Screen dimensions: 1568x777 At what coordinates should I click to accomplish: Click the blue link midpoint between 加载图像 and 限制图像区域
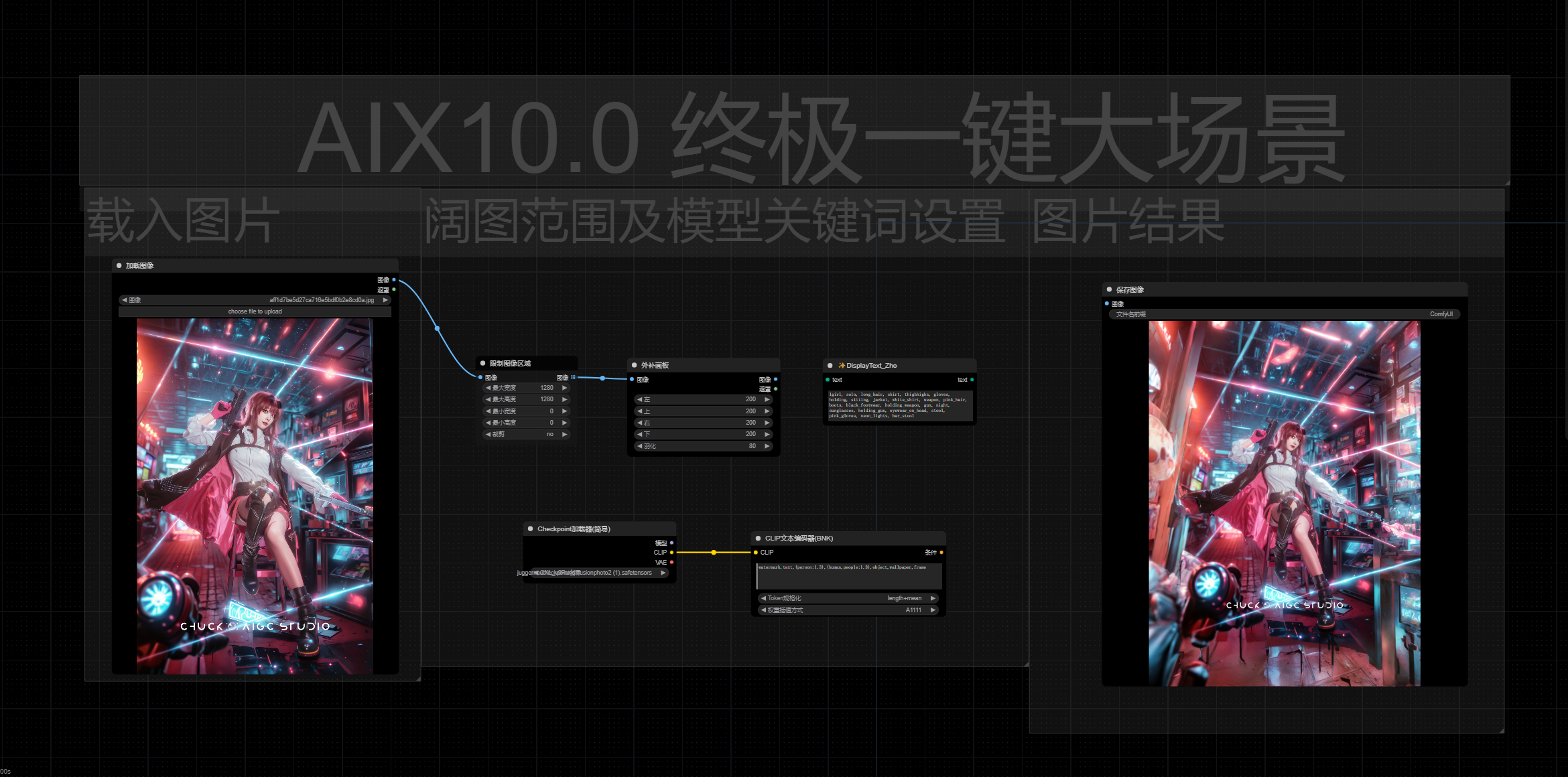click(x=437, y=328)
